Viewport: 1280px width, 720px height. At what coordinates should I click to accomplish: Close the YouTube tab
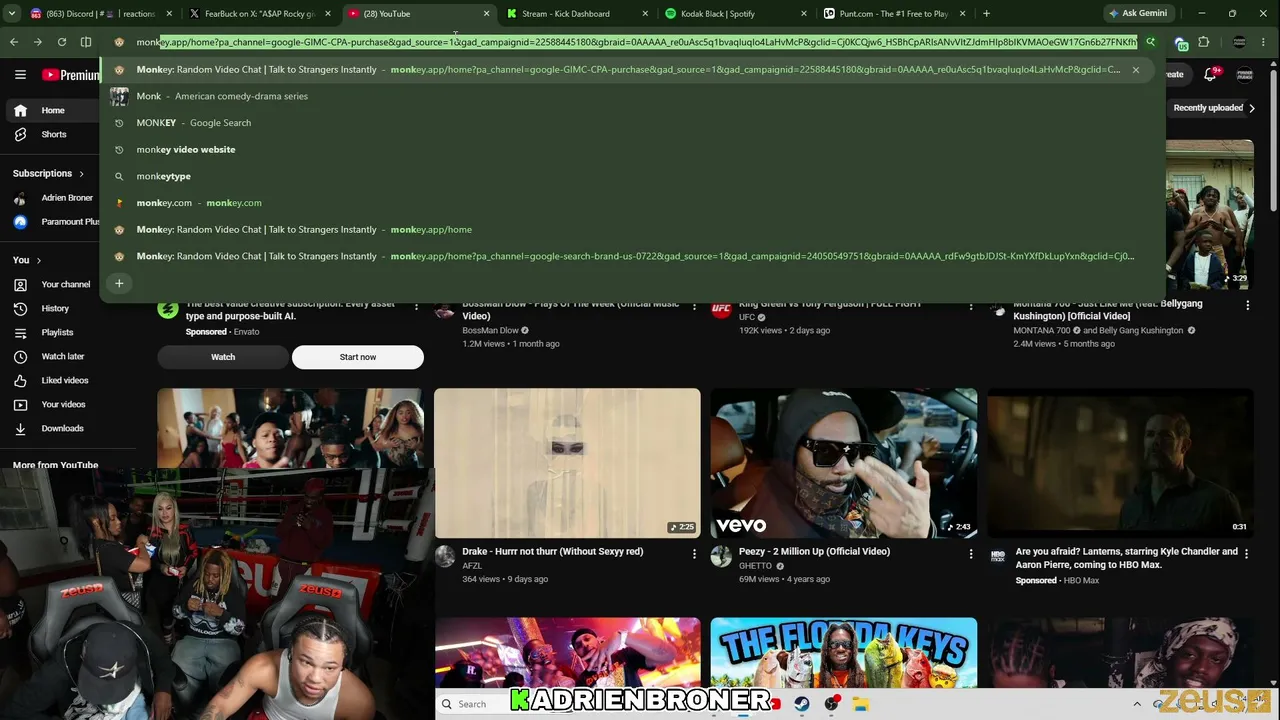click(486, 14)
